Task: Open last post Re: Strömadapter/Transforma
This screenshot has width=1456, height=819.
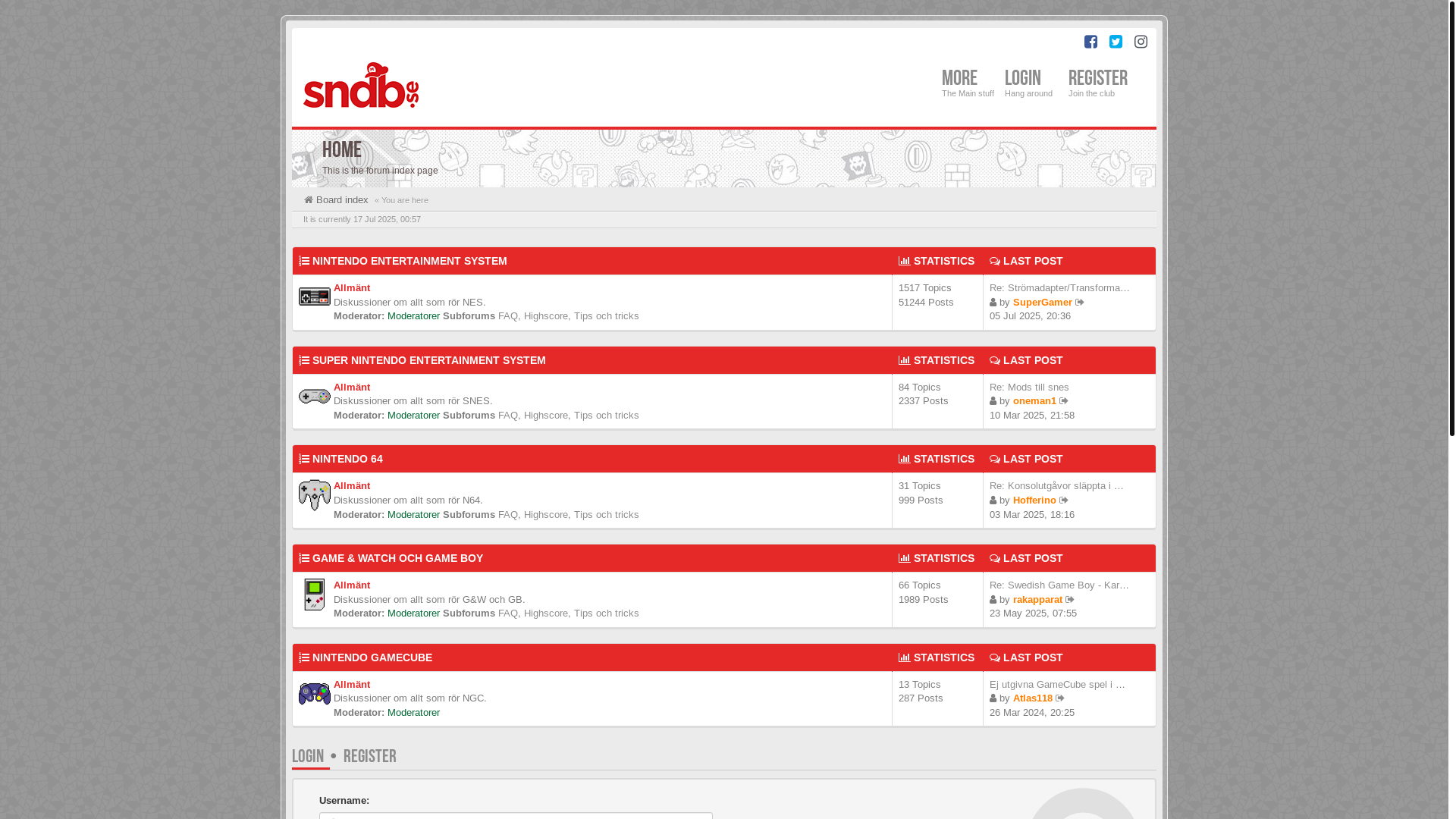Action: pos(1059,288)
